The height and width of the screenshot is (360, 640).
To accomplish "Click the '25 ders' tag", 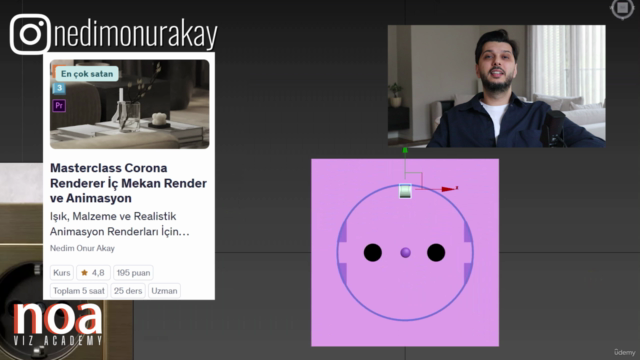I will (x=128, y=291).
